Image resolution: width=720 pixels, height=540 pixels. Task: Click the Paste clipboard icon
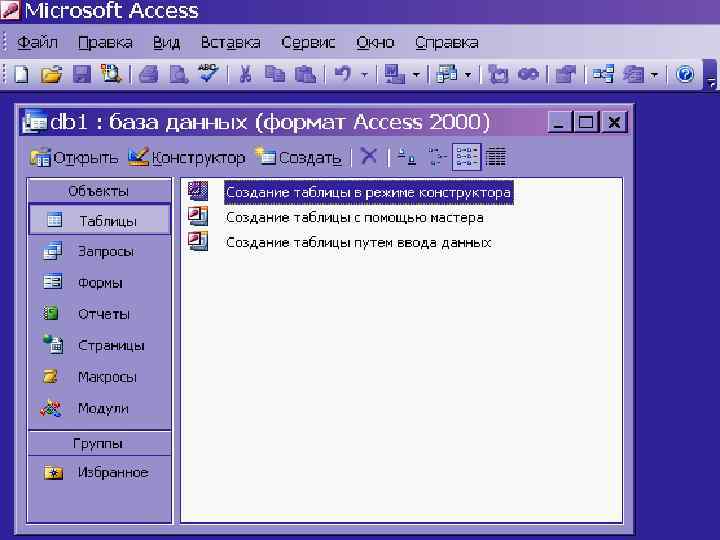(305, 74)
